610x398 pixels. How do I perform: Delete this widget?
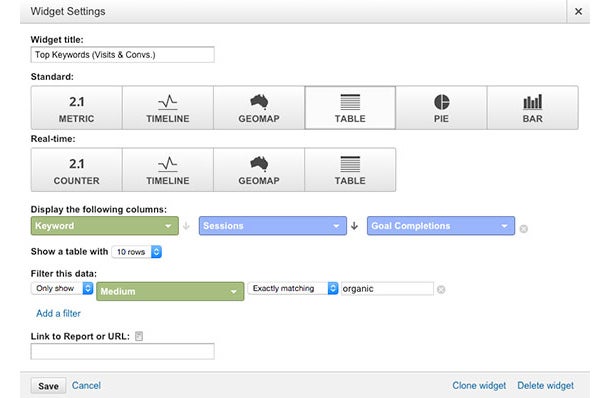pyautogui.click(x=545, y=386)
